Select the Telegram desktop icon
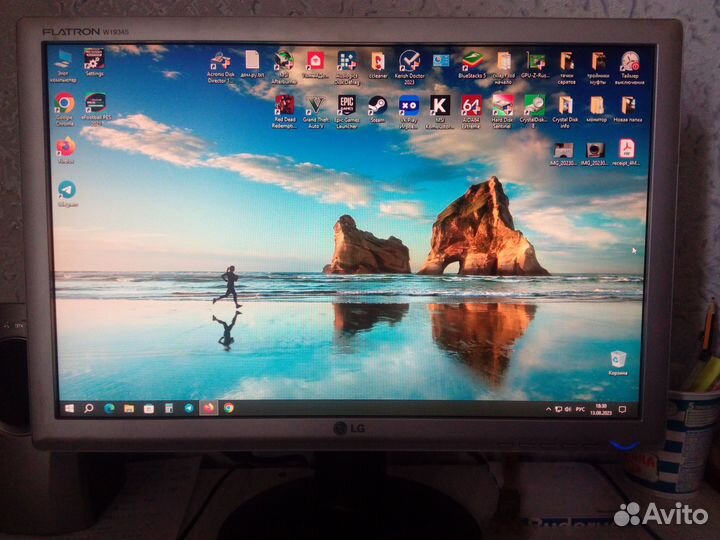 coord(66,189)
